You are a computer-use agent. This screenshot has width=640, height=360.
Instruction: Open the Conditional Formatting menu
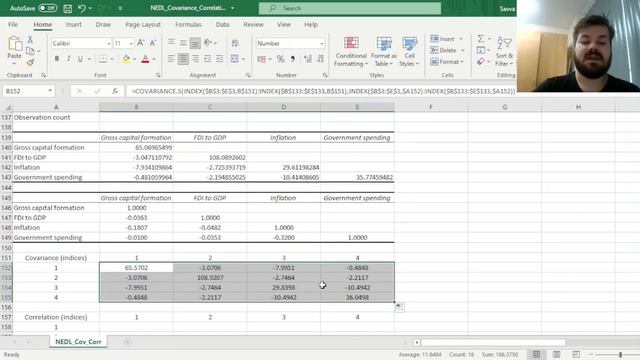[351, 51]
